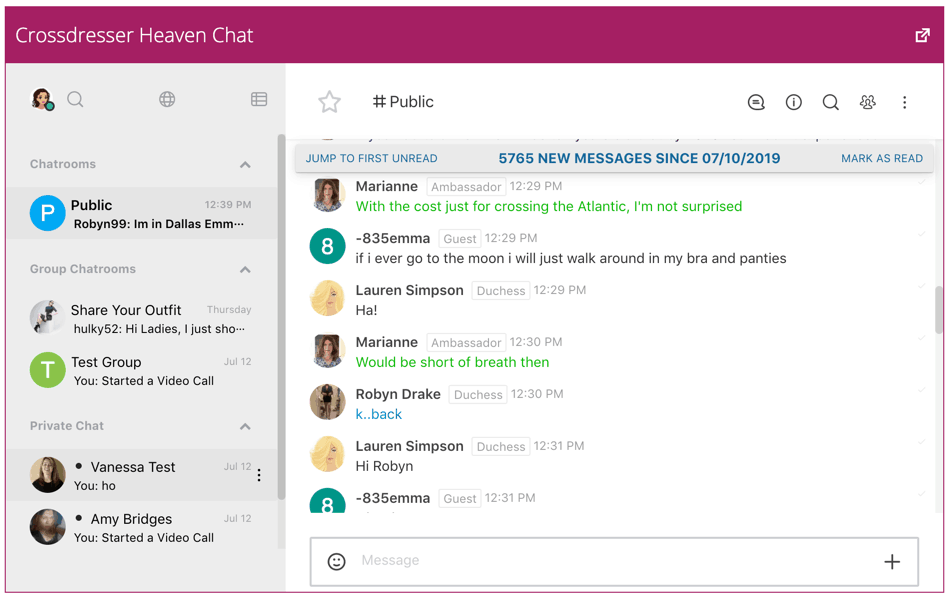Star the Public chatroom as favorite
This screenshot has width=951, height=602.
(x=329, y=102)
